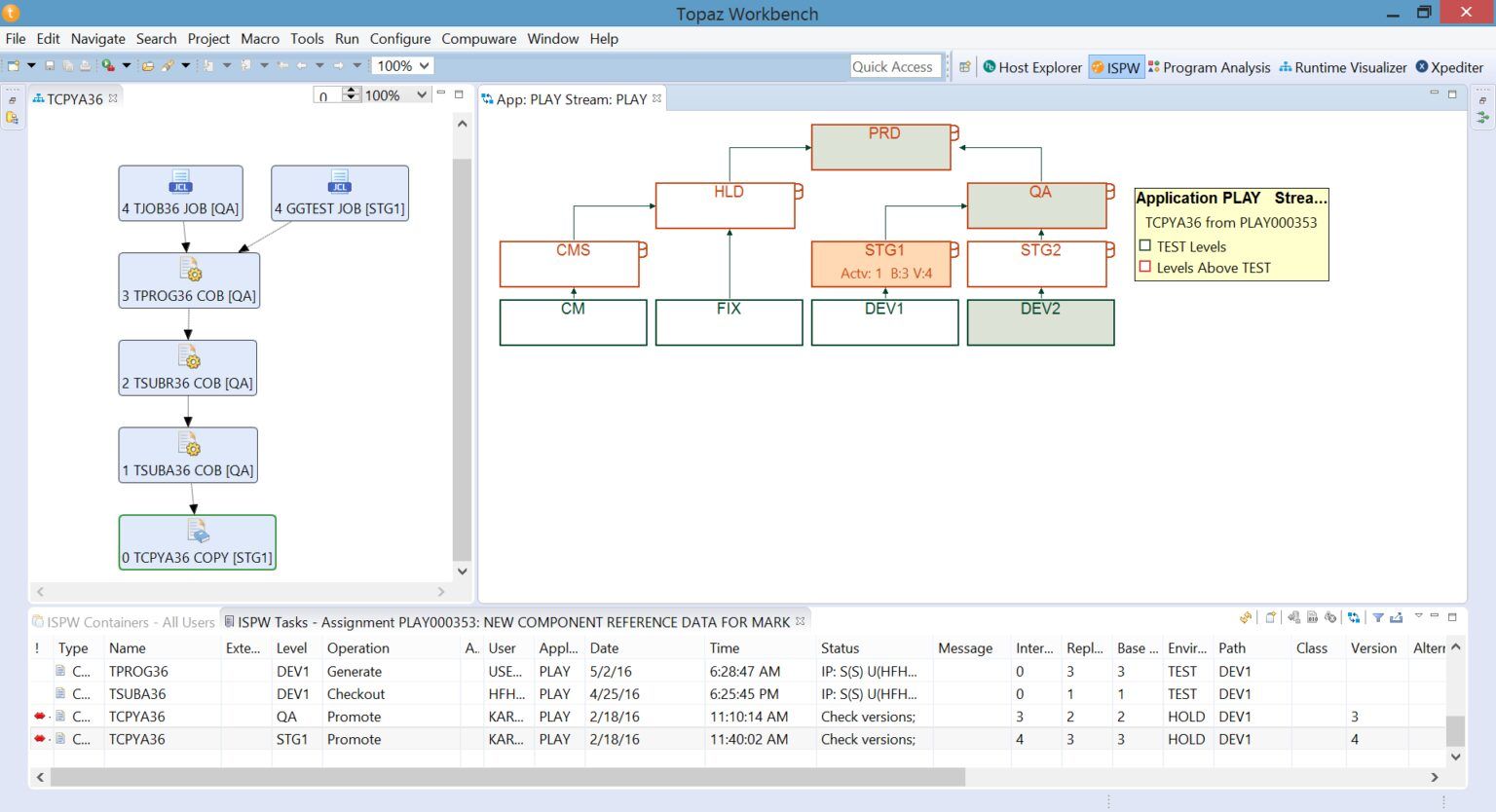Enable the Levels Above TEST checkbox
Image resolution: width=1496 pixels, height=812 pixels.
(x=1144, y=268)
